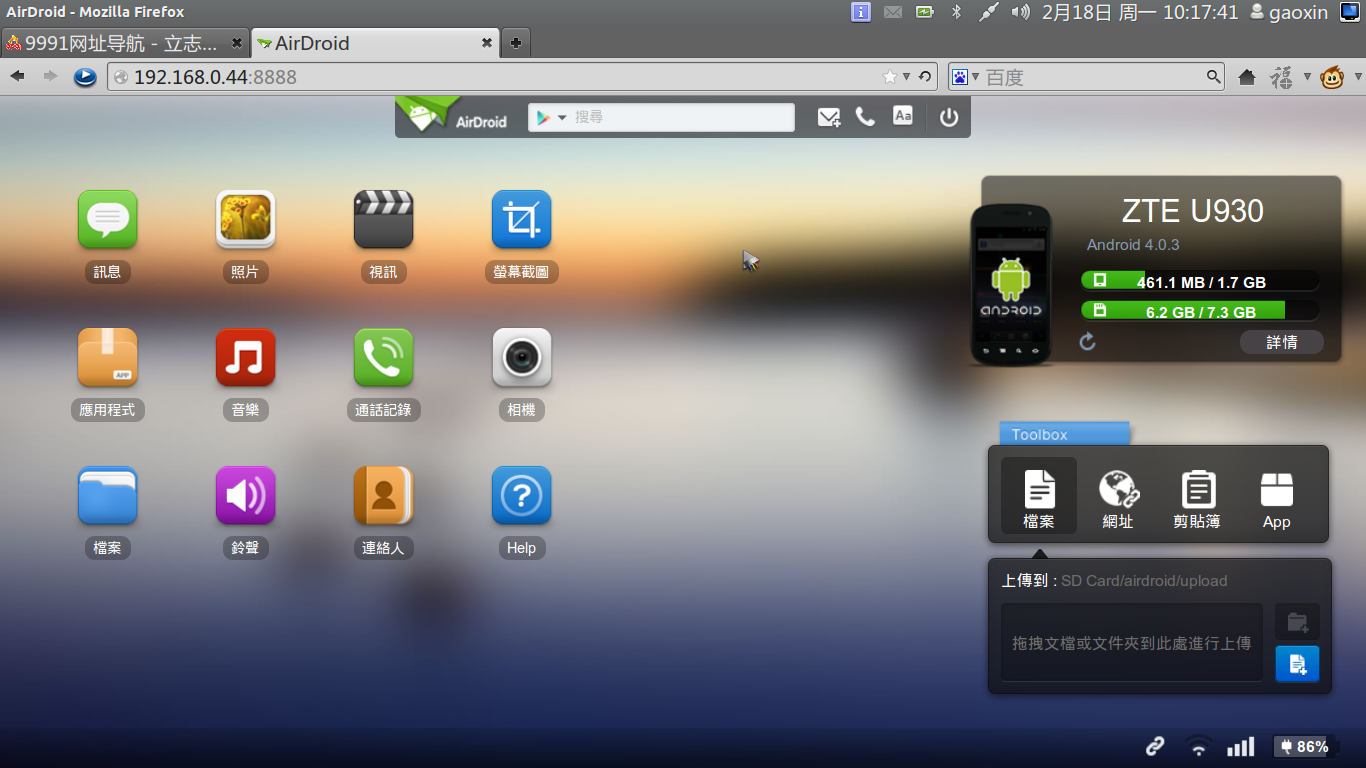Open the Google Play search source dropdown

click(550, 117)
